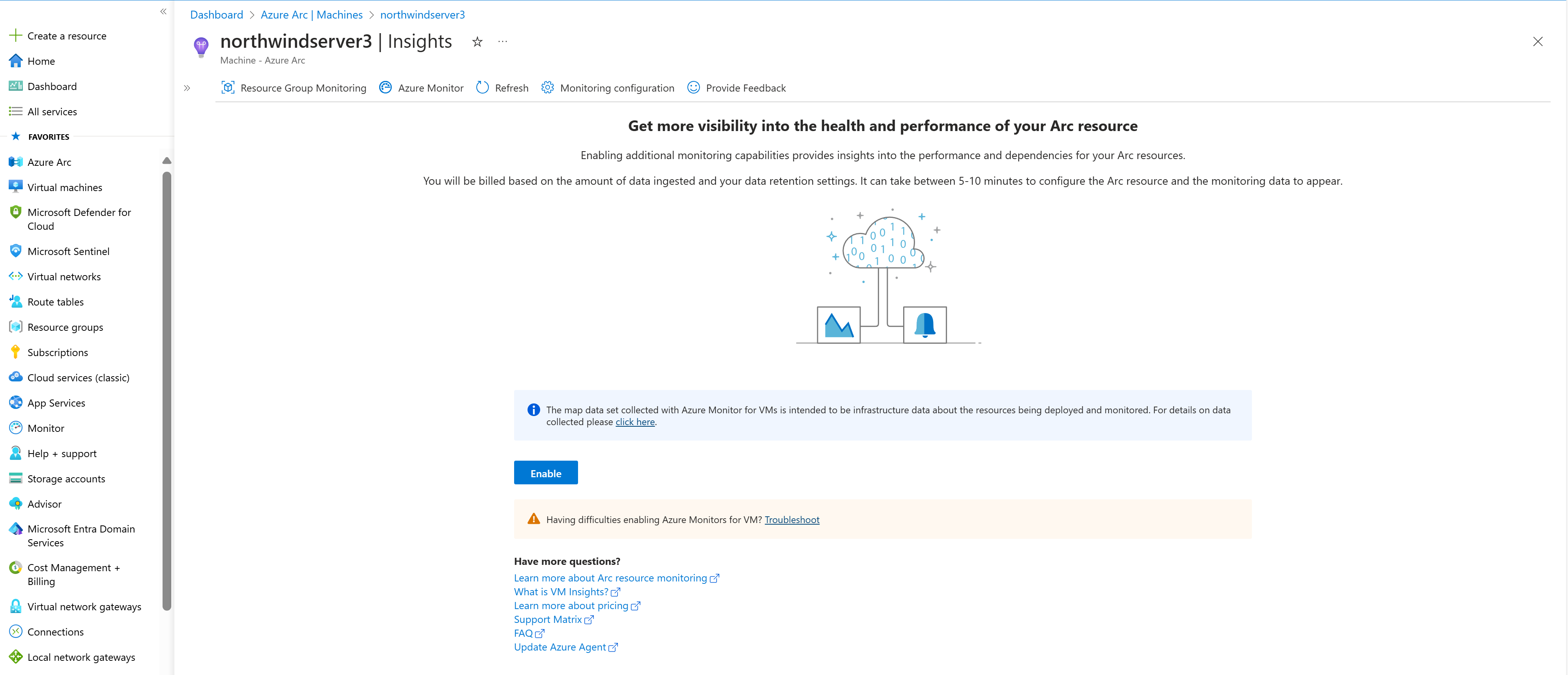Collapse the left portal sidebar

(x=163, y=11)
